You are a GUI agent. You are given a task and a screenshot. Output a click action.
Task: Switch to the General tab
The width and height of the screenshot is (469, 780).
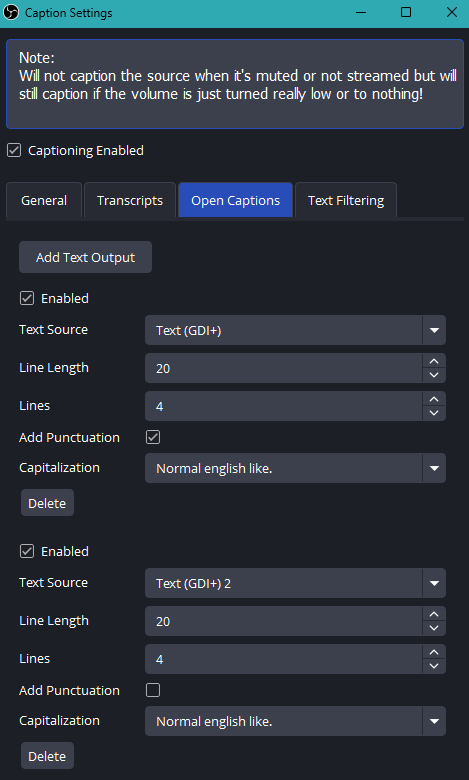[x=44, y=200]
